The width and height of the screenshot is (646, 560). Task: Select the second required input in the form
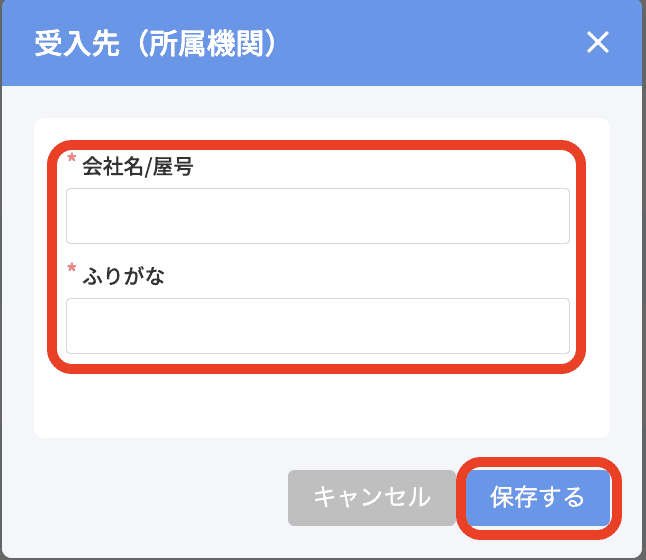pos(318,326)
